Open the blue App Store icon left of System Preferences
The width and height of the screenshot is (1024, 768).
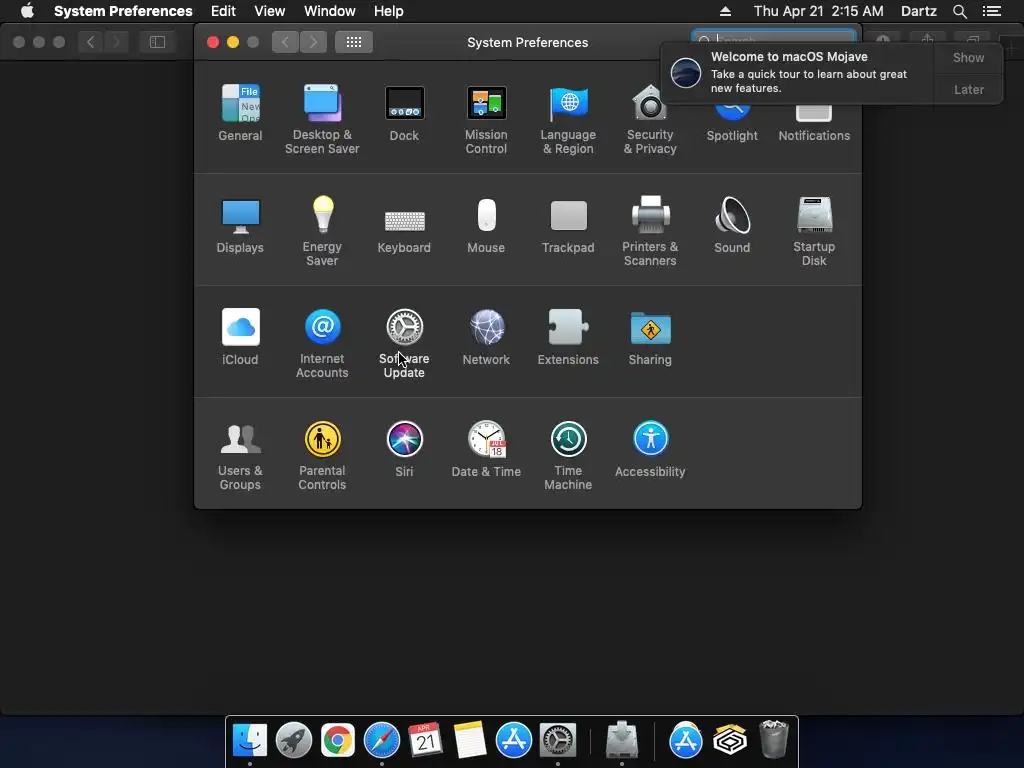[514, 740]
